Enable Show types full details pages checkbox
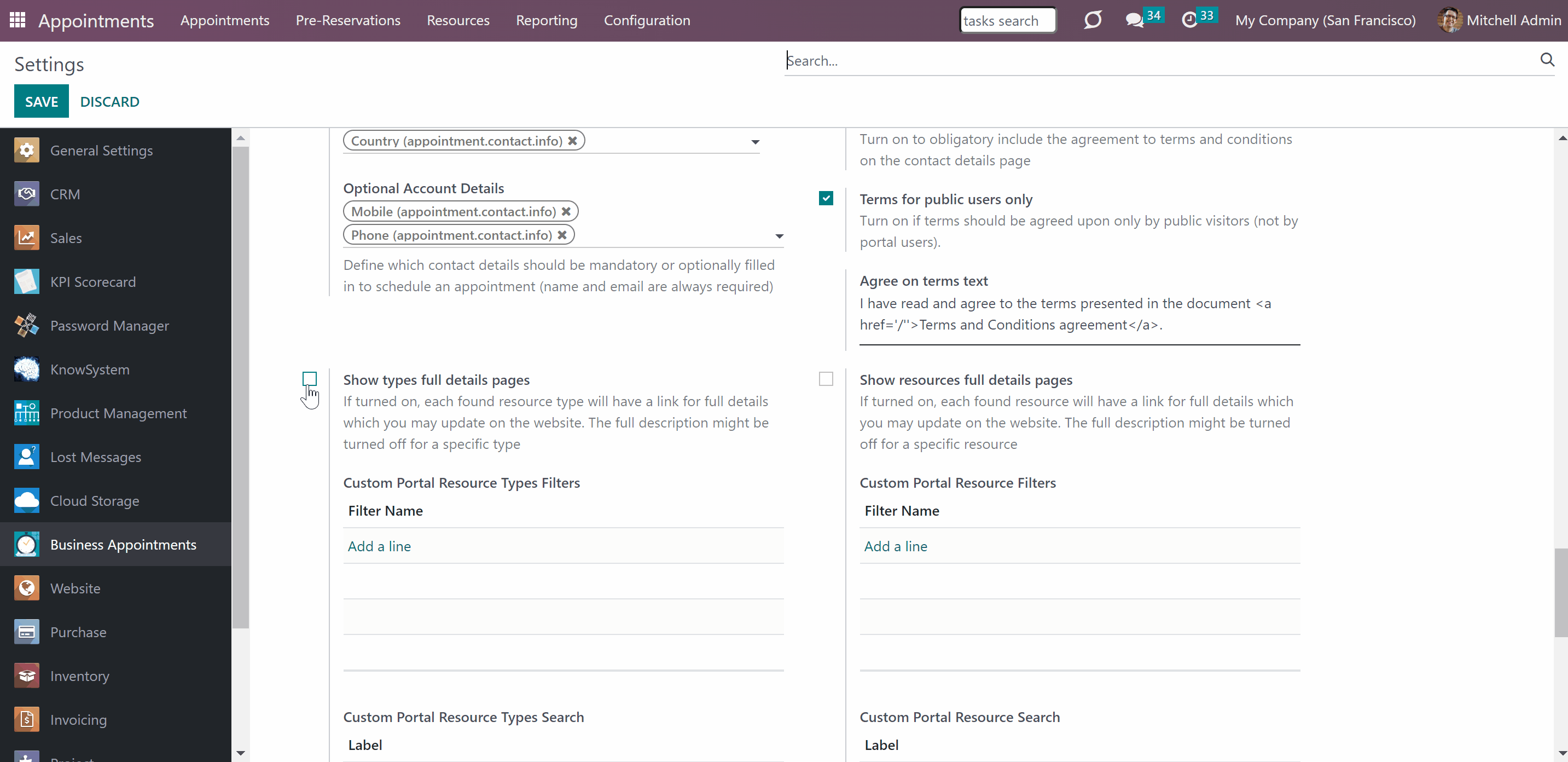Screen dimensions: 1568x762 click(310, 379)
